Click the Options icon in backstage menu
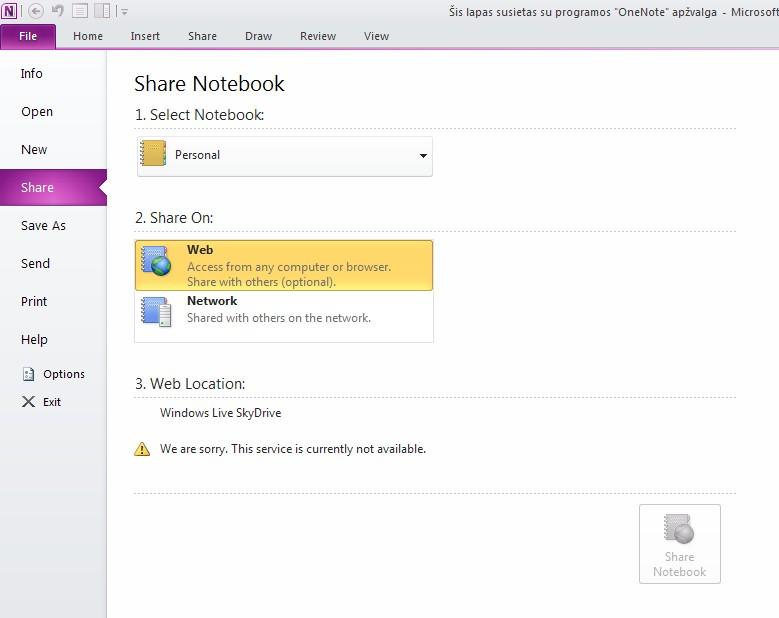The image size is (779, 618). [x=29, y=374]
